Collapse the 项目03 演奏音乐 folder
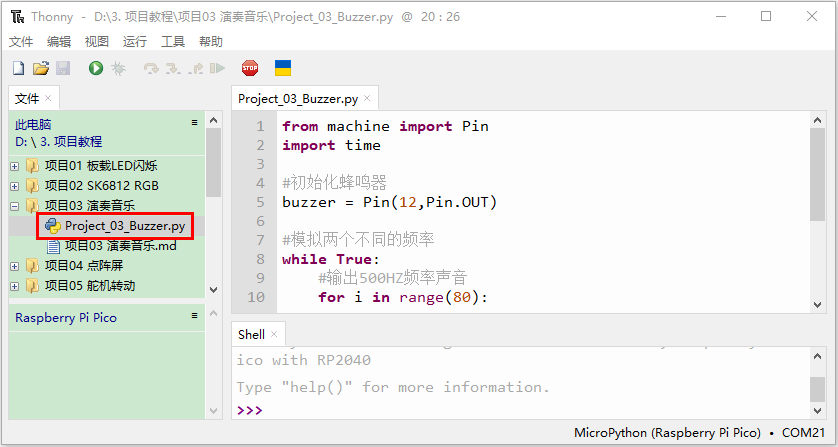 [x=14, y=206]
